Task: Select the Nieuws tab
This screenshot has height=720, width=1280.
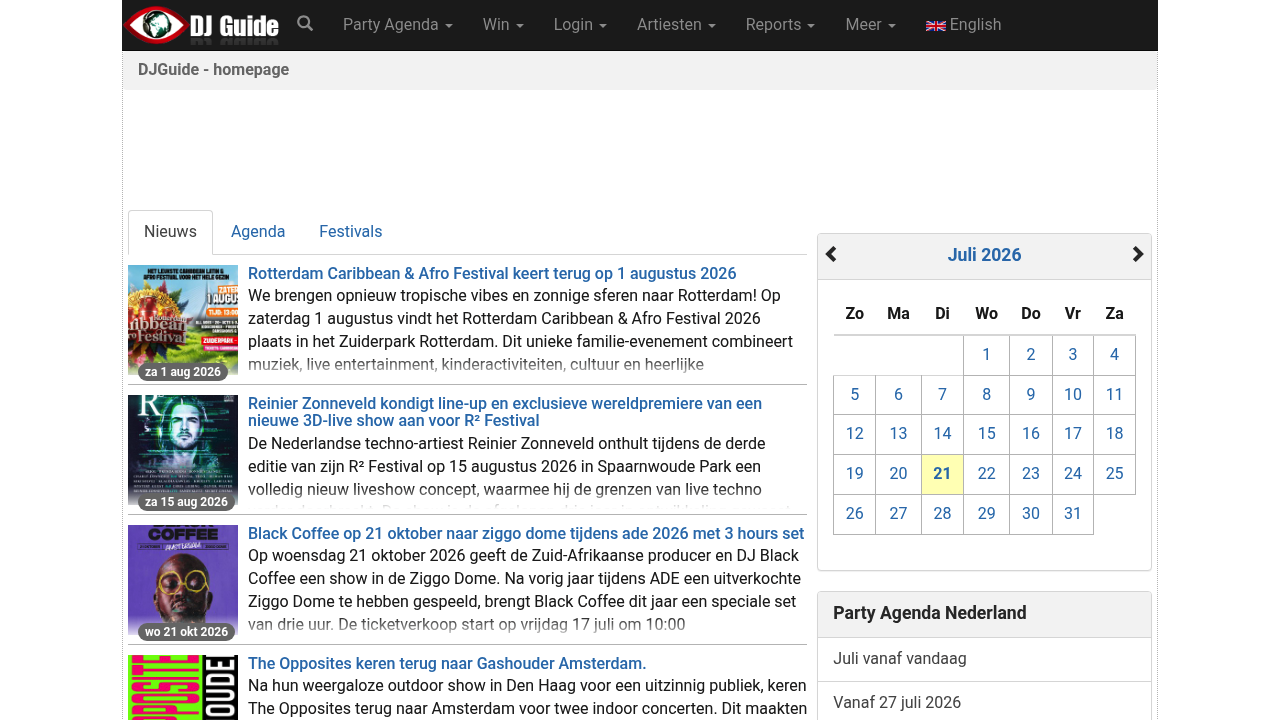Action: pos(170,232)
